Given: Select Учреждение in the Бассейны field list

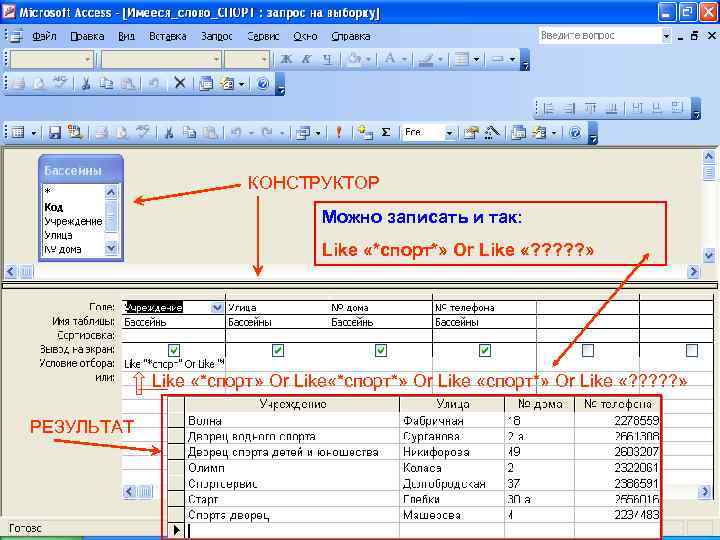Looking at the screenshot, I should pyautogui.click(x=73, y=221).
